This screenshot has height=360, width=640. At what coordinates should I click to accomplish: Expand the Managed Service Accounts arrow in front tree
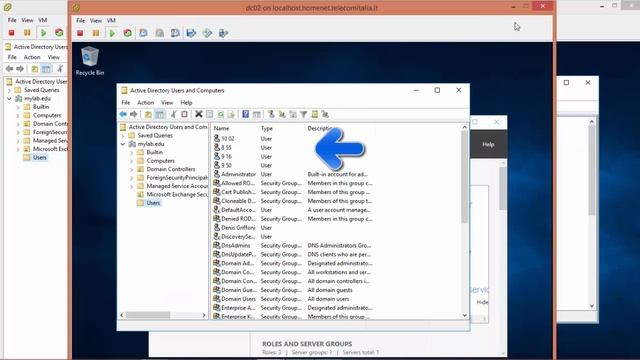[x=132, y=187]
